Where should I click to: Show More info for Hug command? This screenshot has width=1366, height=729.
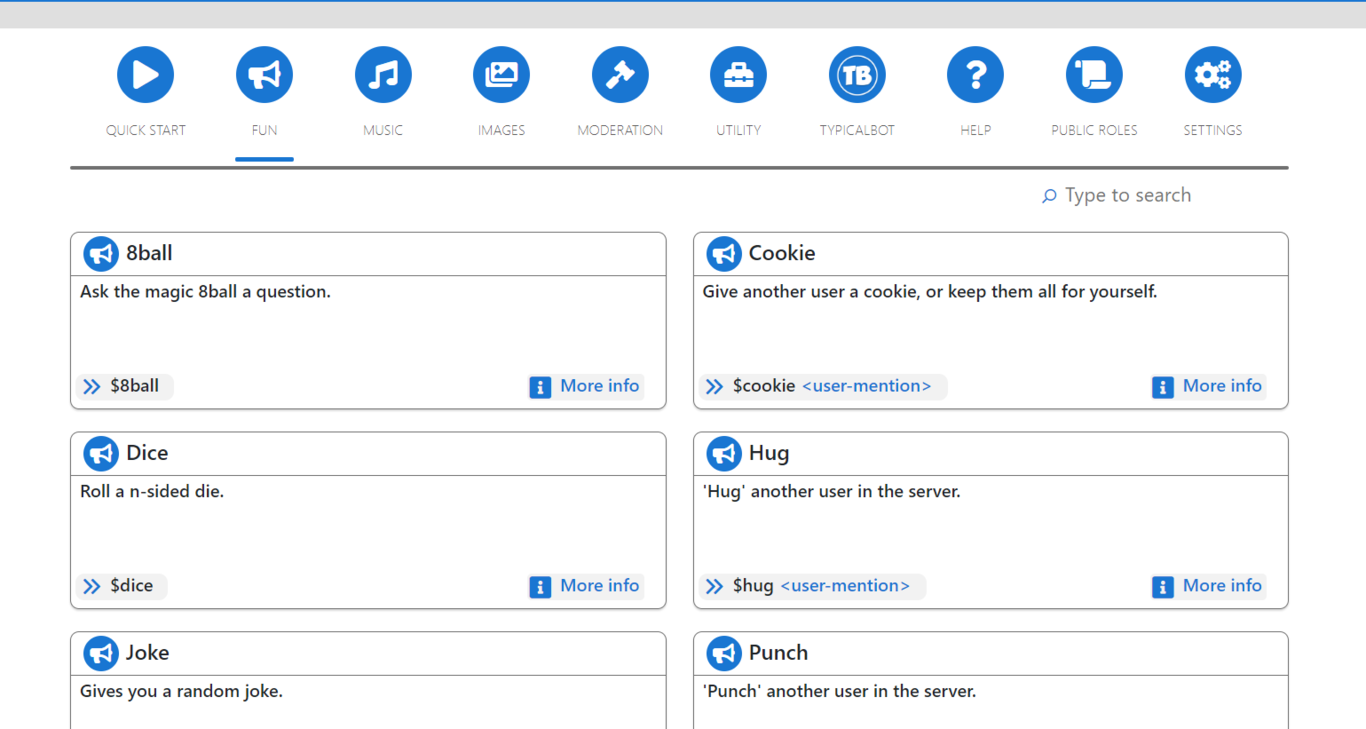click(x=1208, y=586)
